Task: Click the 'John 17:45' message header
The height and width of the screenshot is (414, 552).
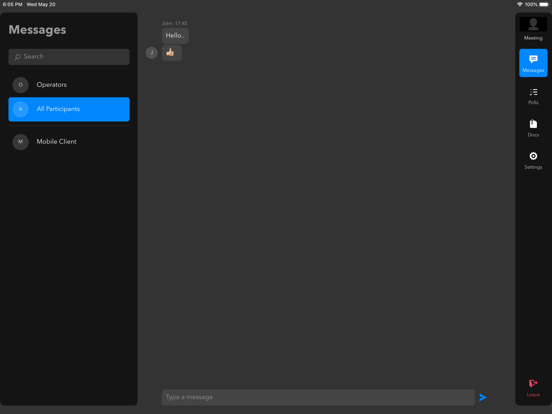Action: [x=175, y=23]
